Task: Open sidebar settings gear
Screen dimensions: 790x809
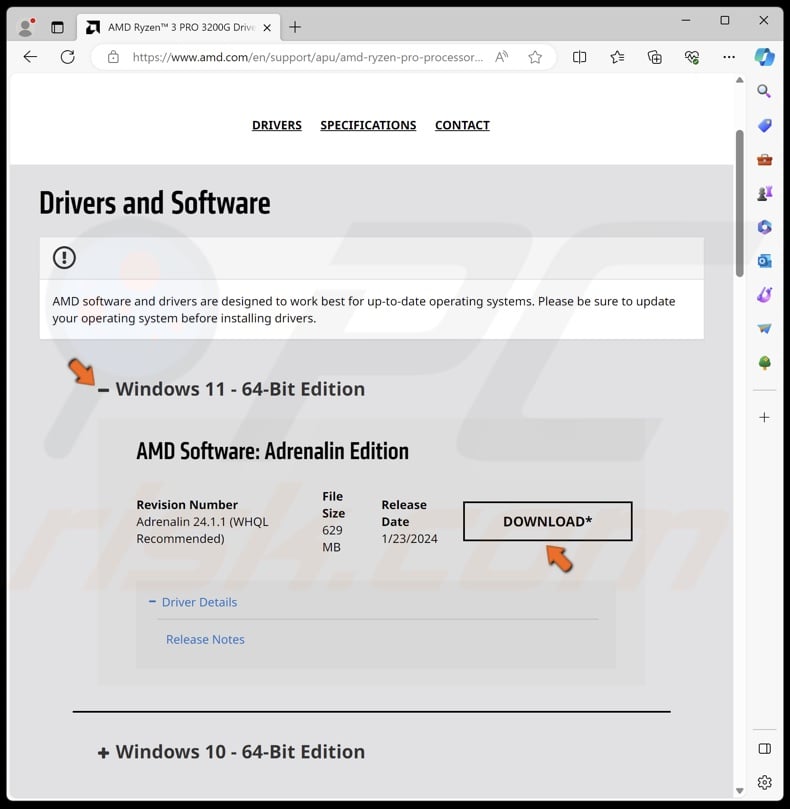Action: click(x=765, y=782)
